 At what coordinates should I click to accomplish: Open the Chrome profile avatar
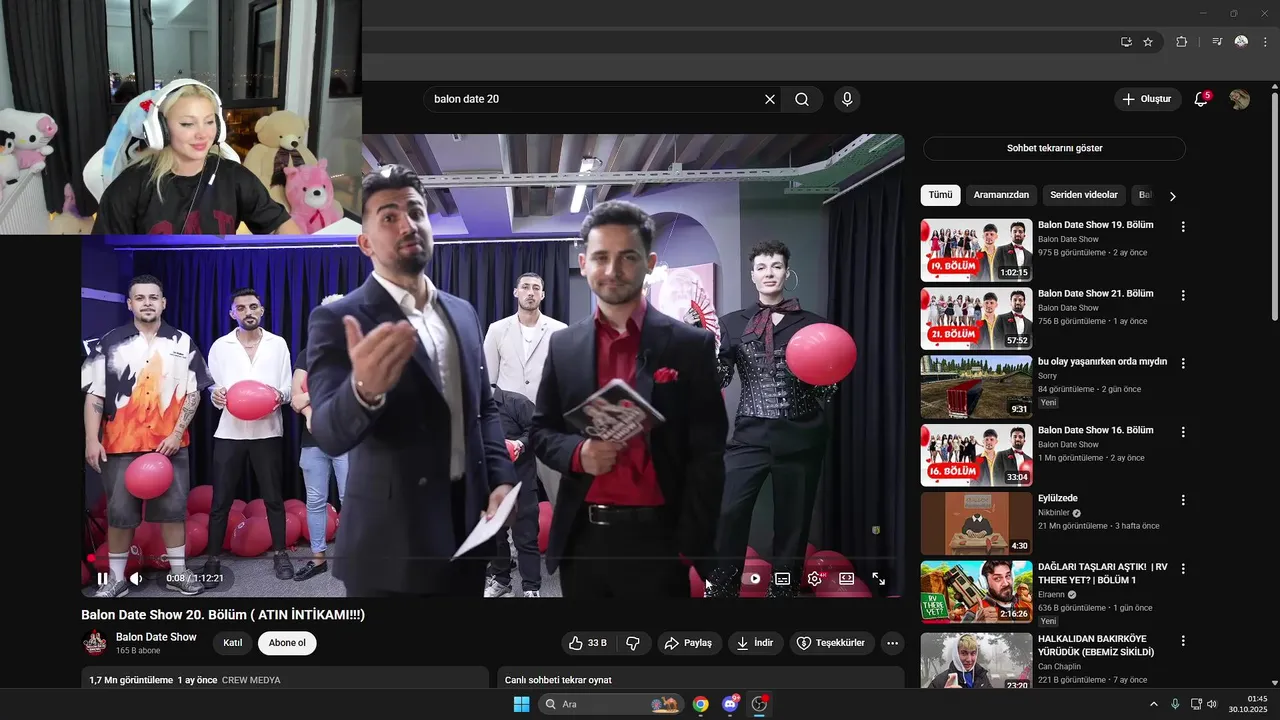point(1241,42)
